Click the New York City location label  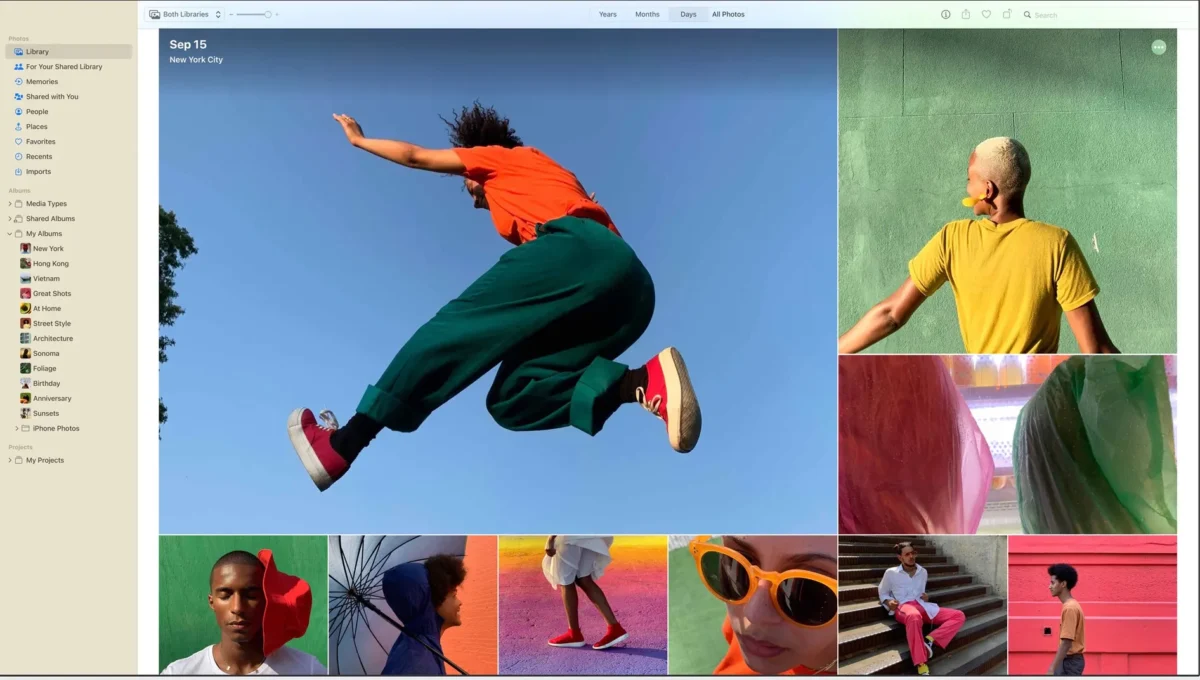pyautogui.click(x=196, y=60)
